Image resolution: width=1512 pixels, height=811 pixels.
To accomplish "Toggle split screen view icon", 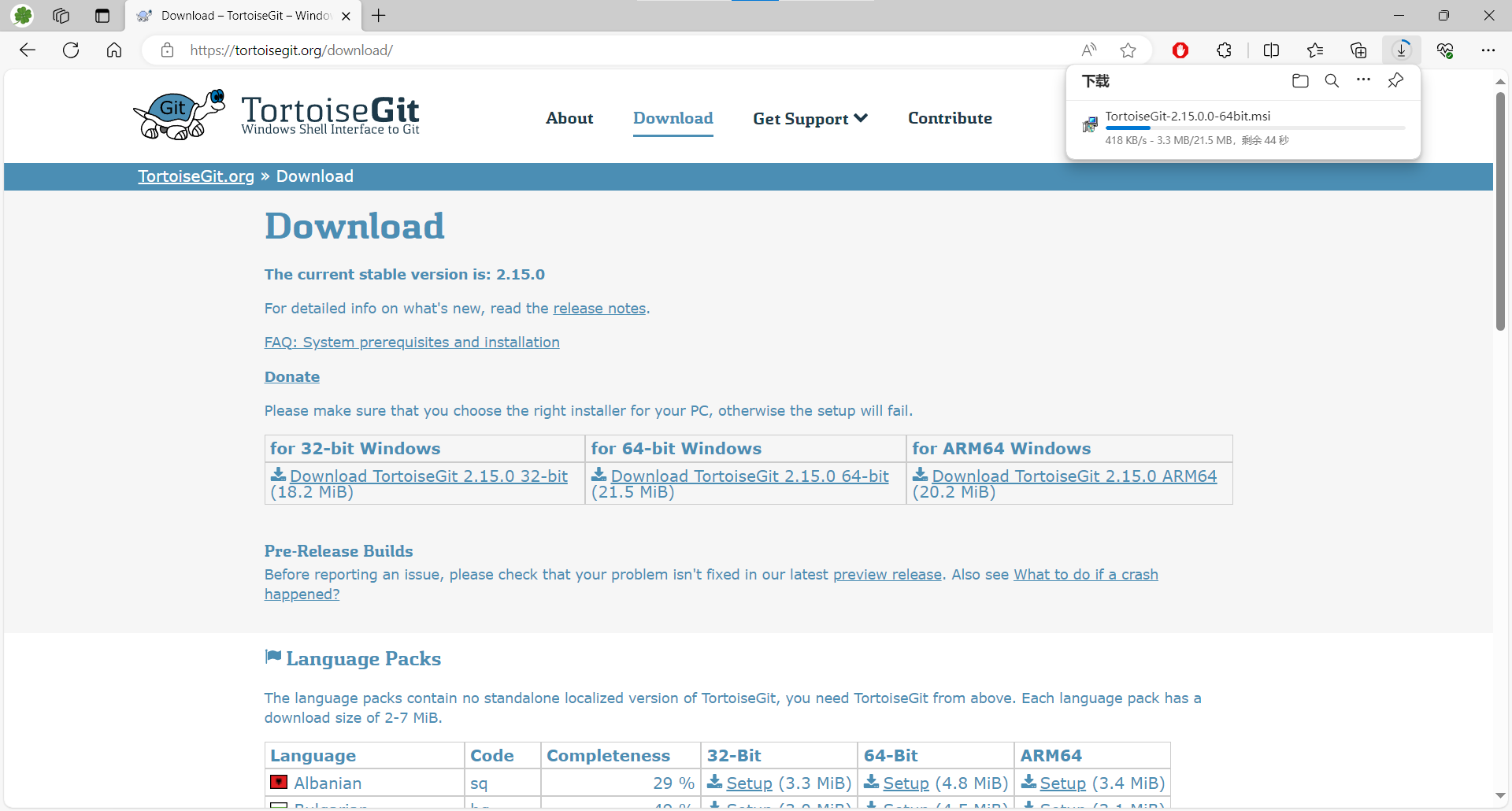I will click(1271, 50).
